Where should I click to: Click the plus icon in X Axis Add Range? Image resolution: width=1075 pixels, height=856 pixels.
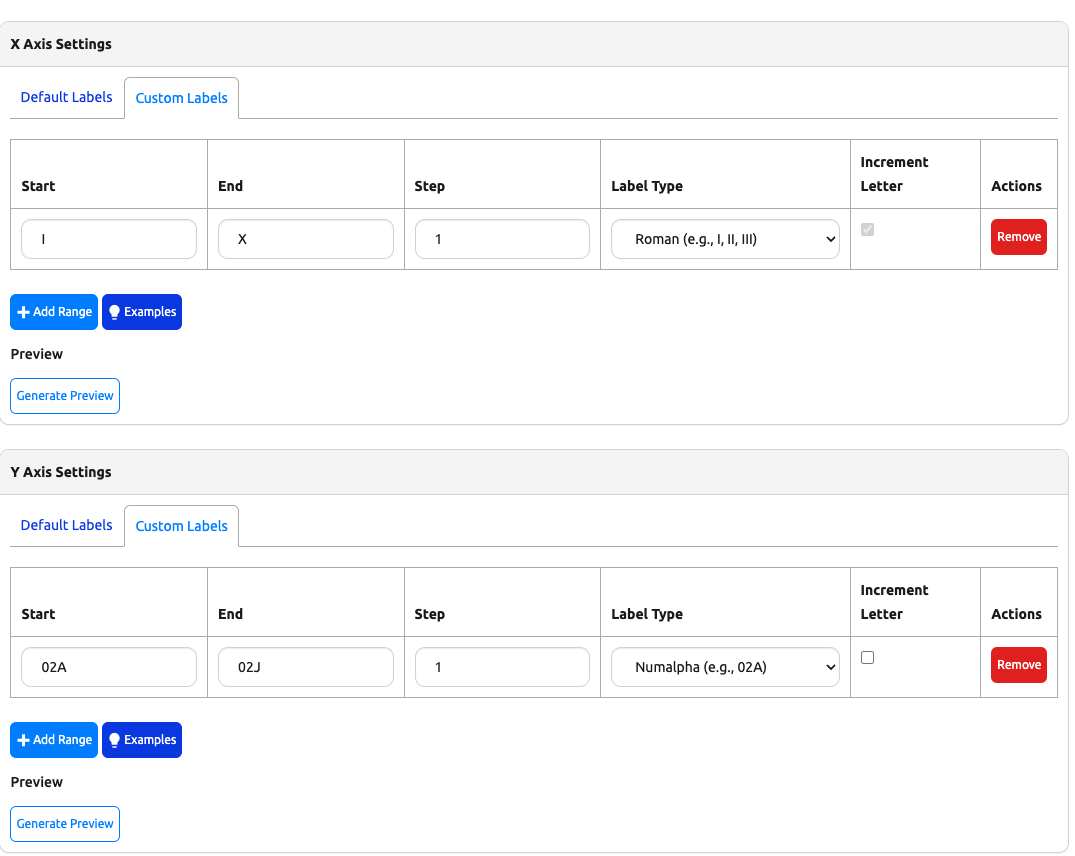(24, 312)
